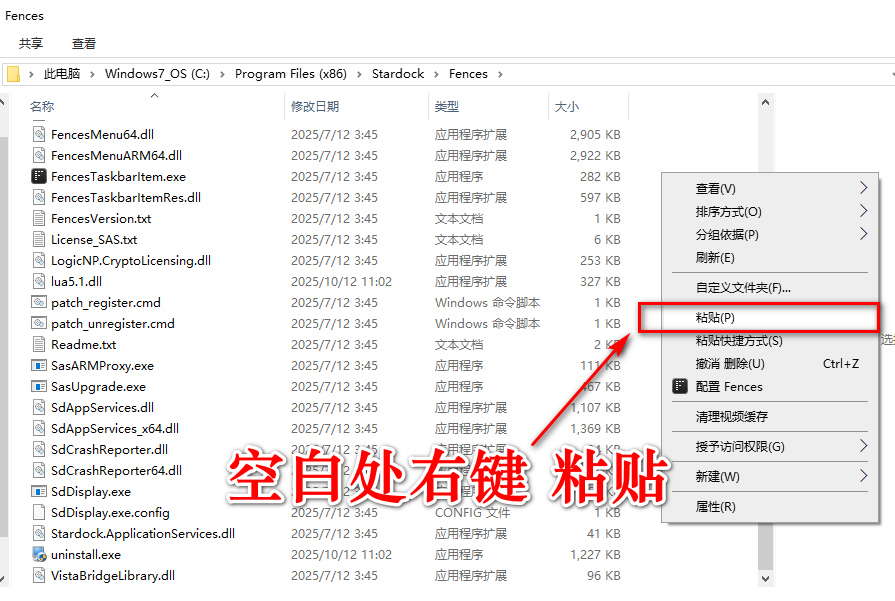Select the License_SAS.txt document icon
Viewport: 895px width, 601px height.
point(38,240)
